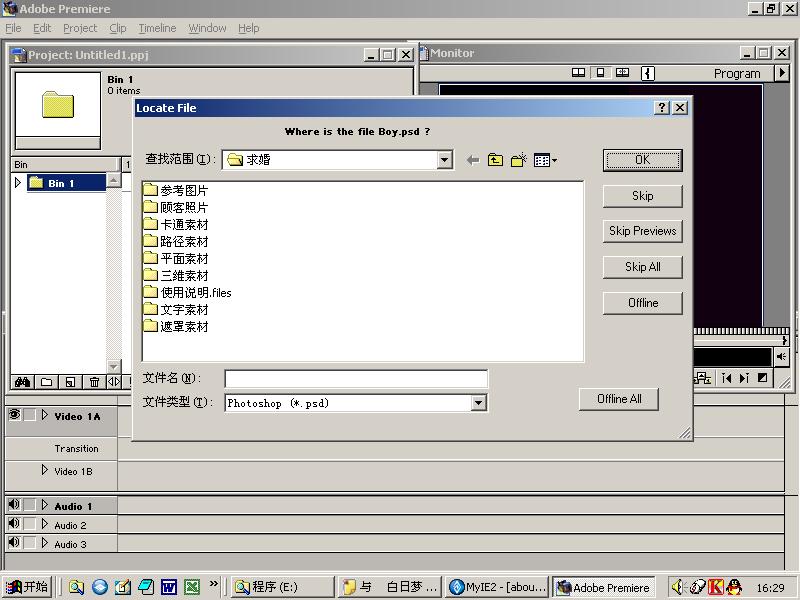Select the 路径素材 folder
The image size is (800, 600).
[176, 241]
